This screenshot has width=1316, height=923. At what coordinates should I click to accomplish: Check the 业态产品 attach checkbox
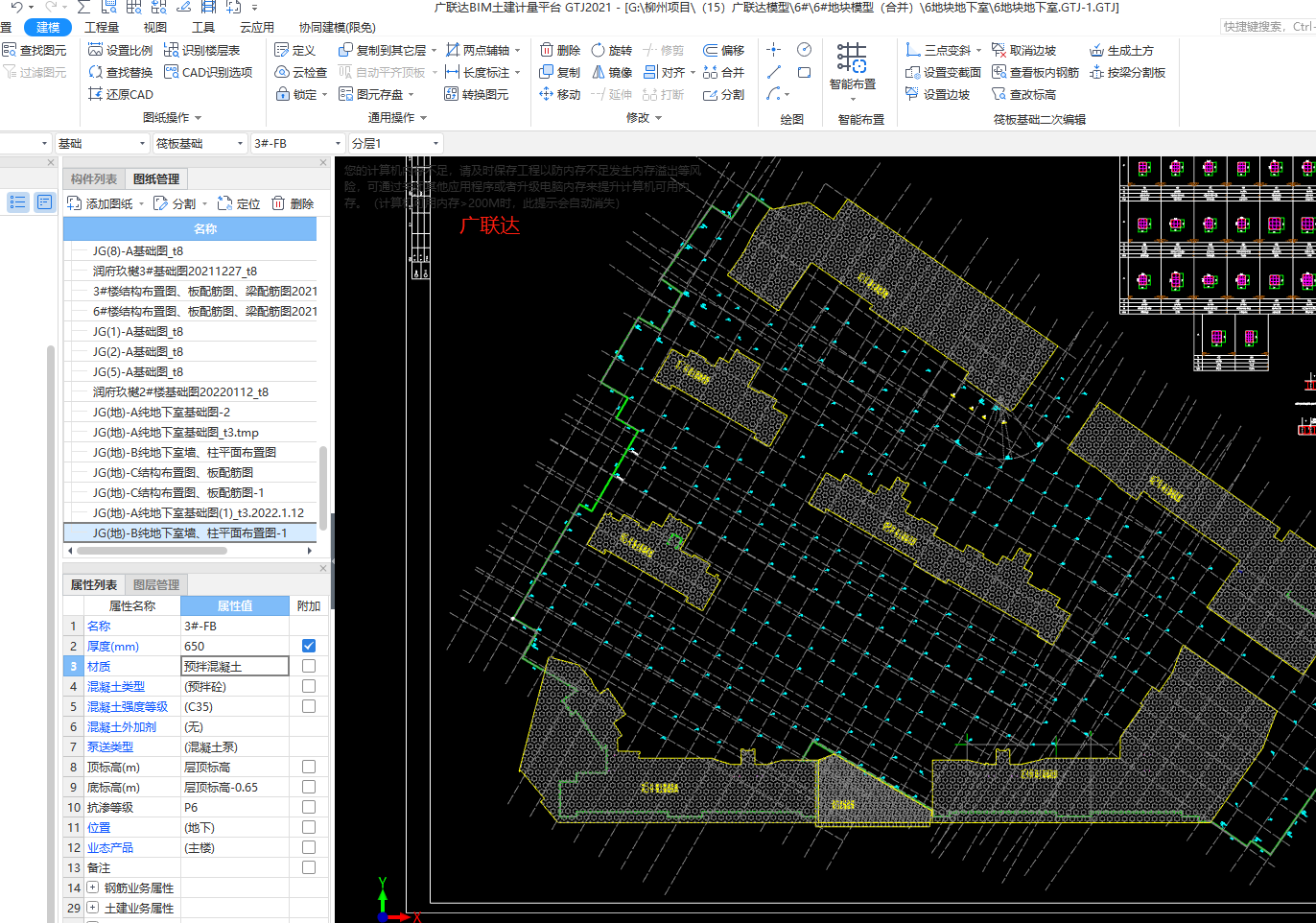309,847
